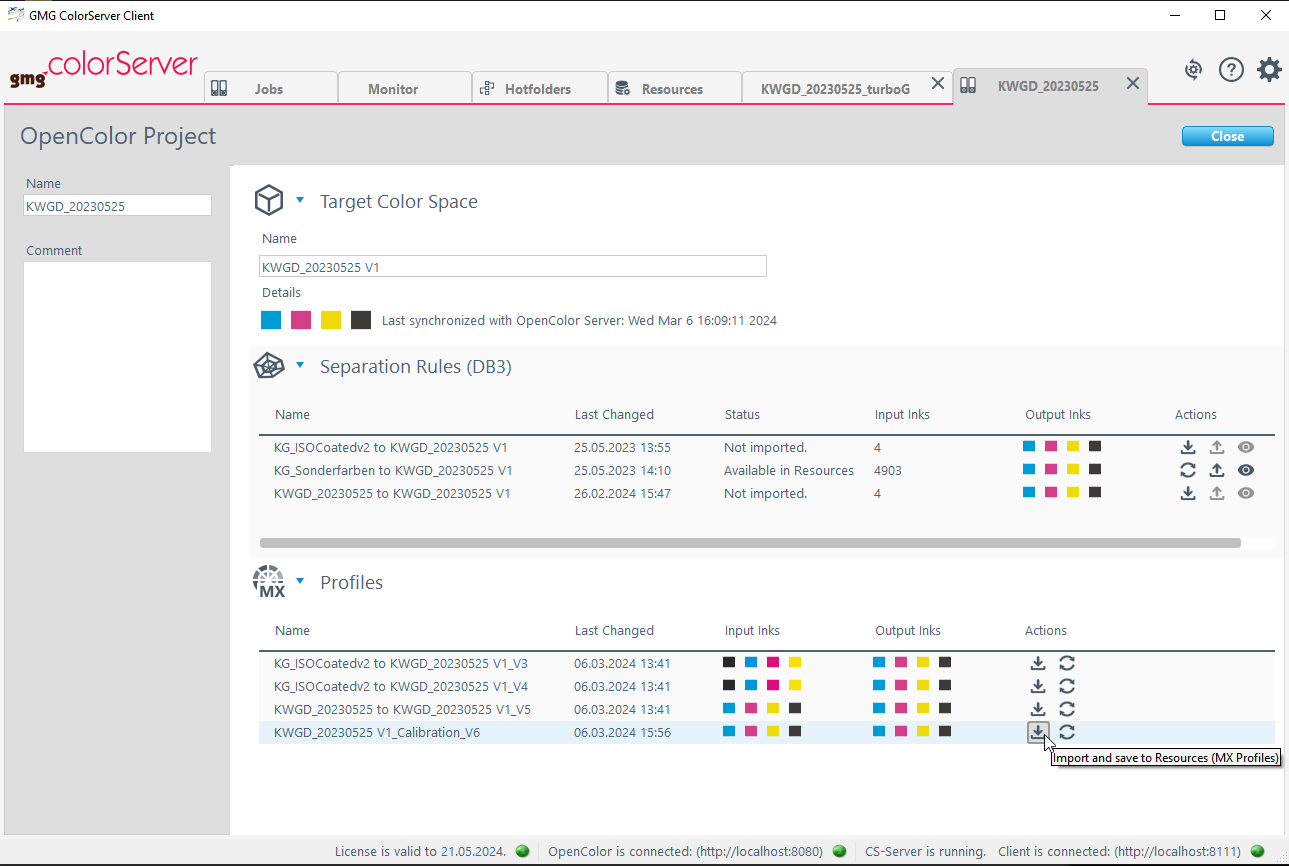Import KWGD_20230525 to KWGD_20230525 V1 separation rule

click(1188, 493)
